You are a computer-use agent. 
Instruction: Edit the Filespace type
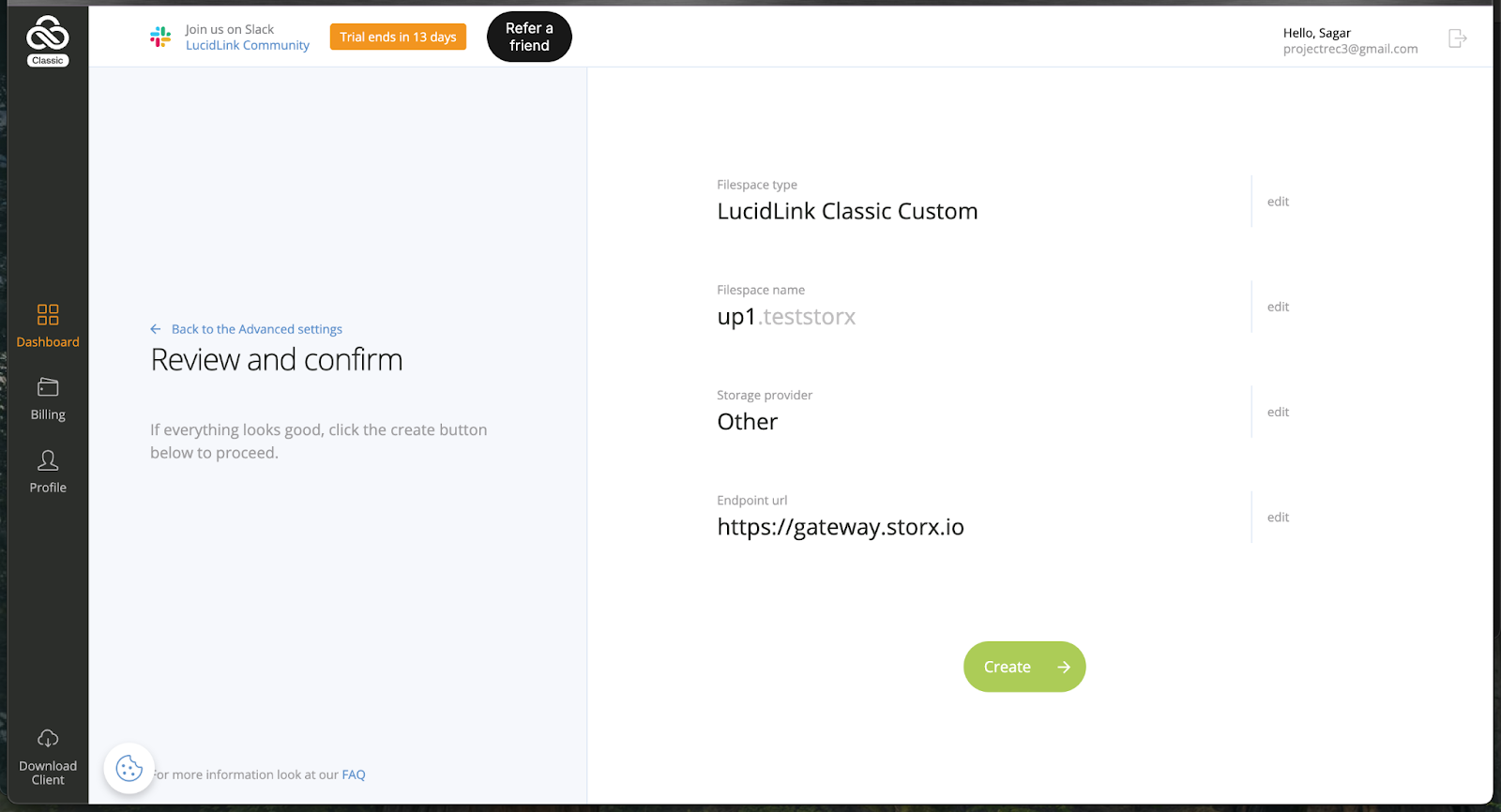pos(1278,202)
